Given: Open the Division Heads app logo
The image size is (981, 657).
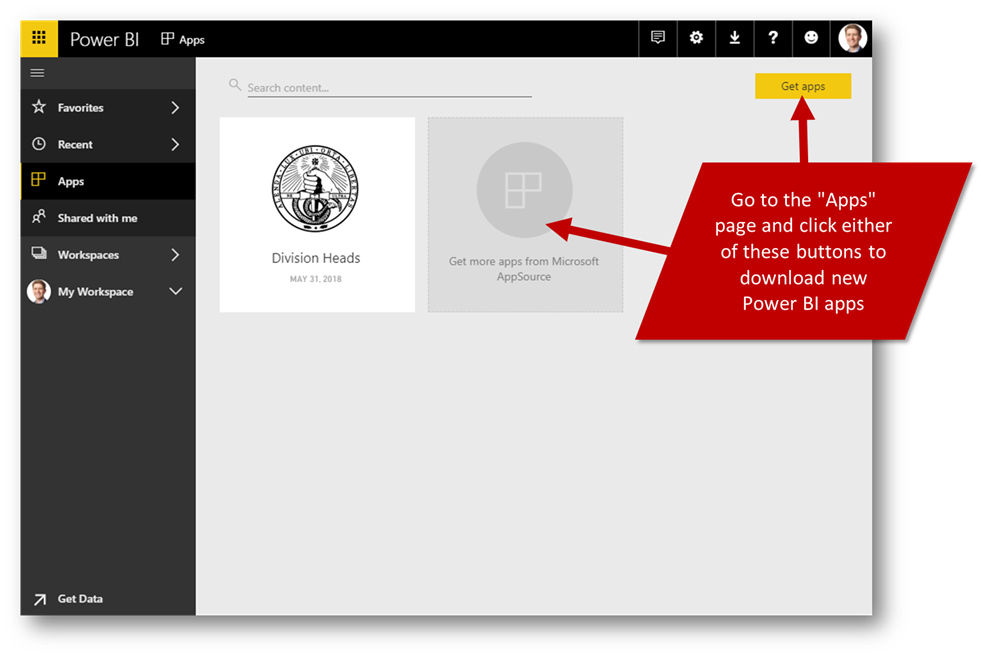Looking at the screenshot, I should 315,189.
